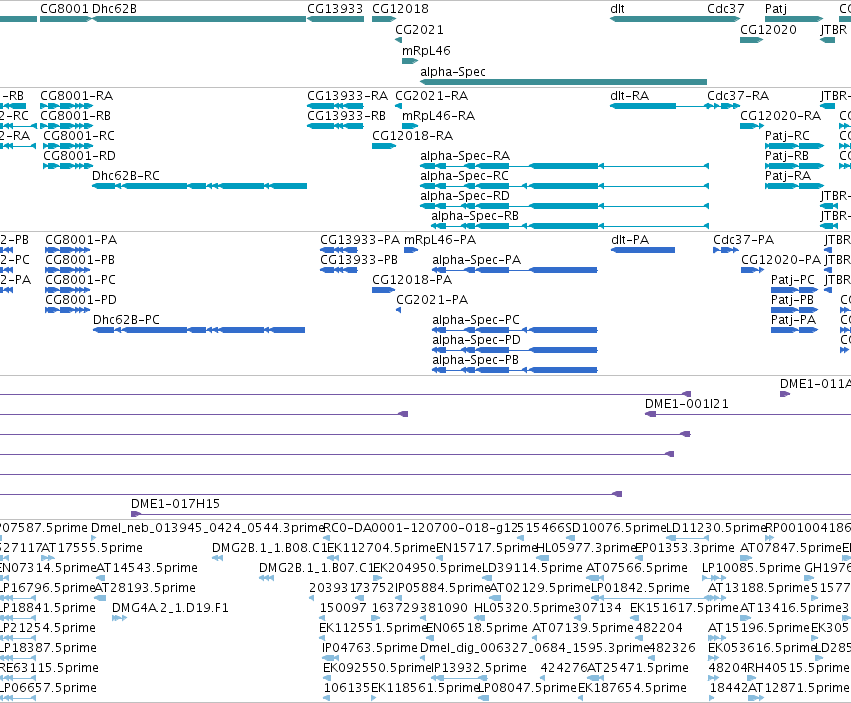The image size is (851, 703).
Task: Select the CG12020-RA transcript label
Action: point(780,116)
